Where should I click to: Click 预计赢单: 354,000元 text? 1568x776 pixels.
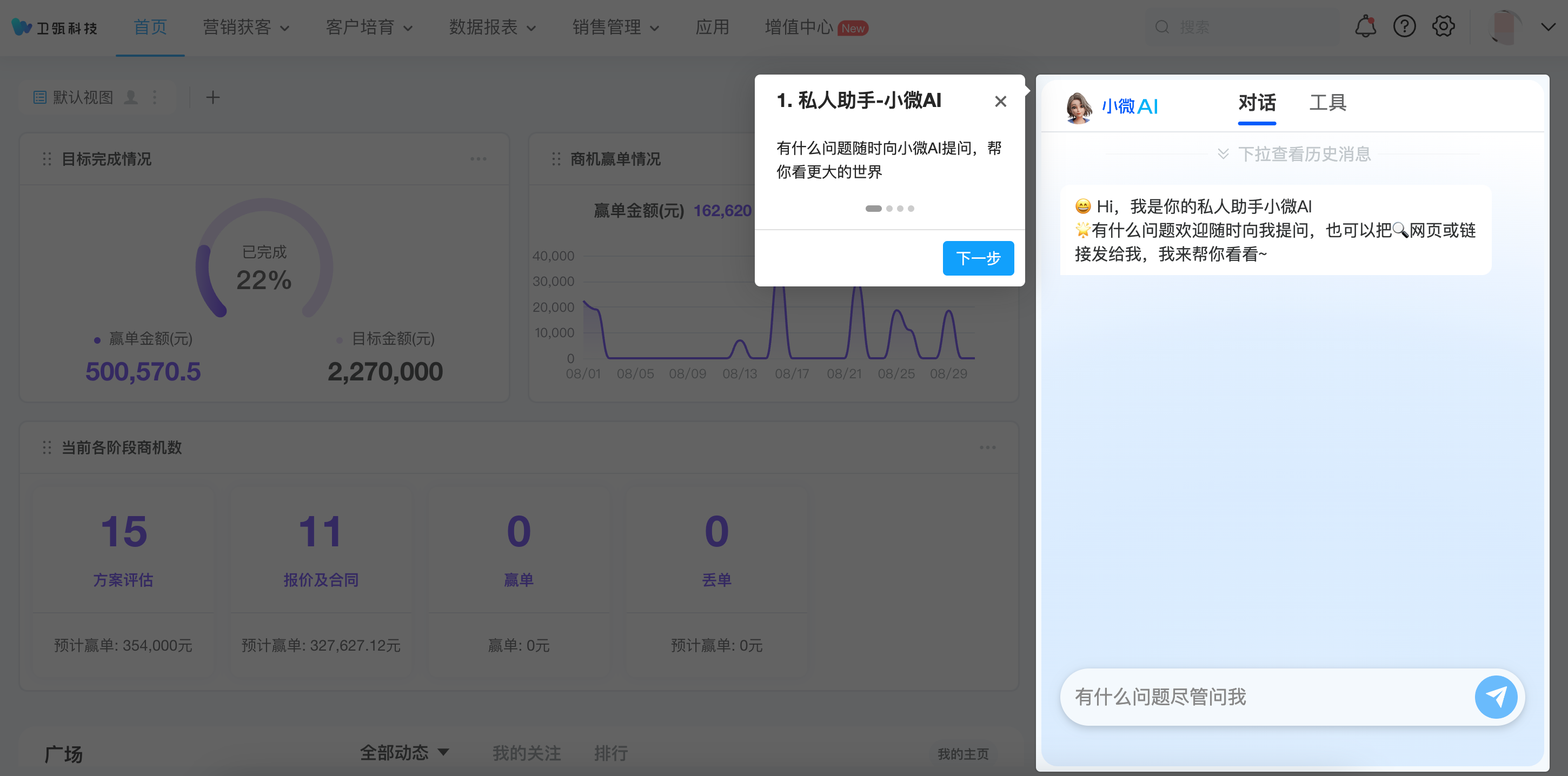tap(123, 645)
